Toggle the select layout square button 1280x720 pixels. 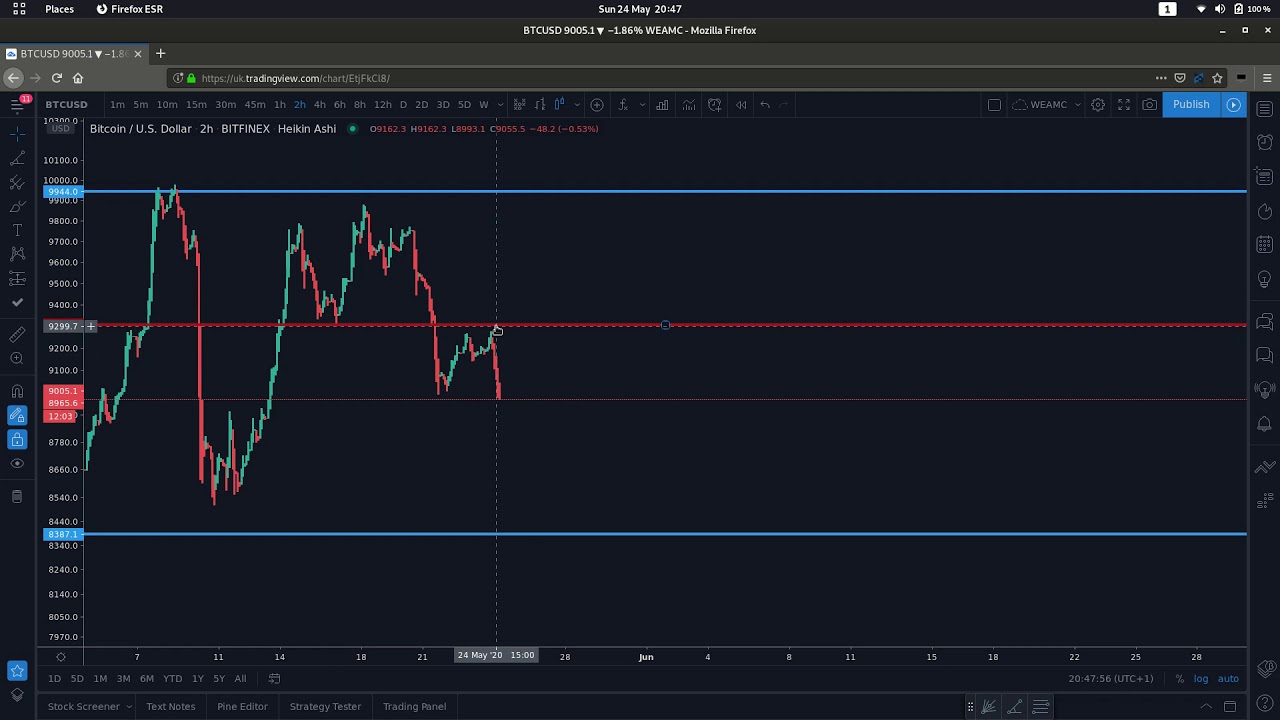994,104
